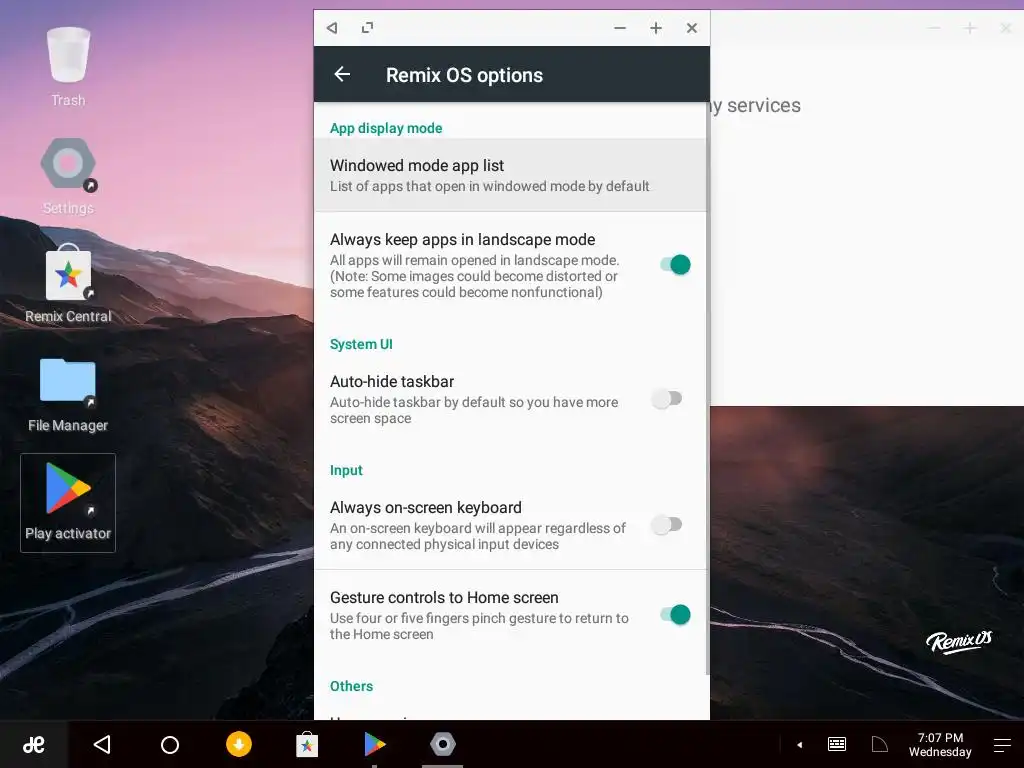
Task: Maximize the background services window
Action: [x=970, y=28]
